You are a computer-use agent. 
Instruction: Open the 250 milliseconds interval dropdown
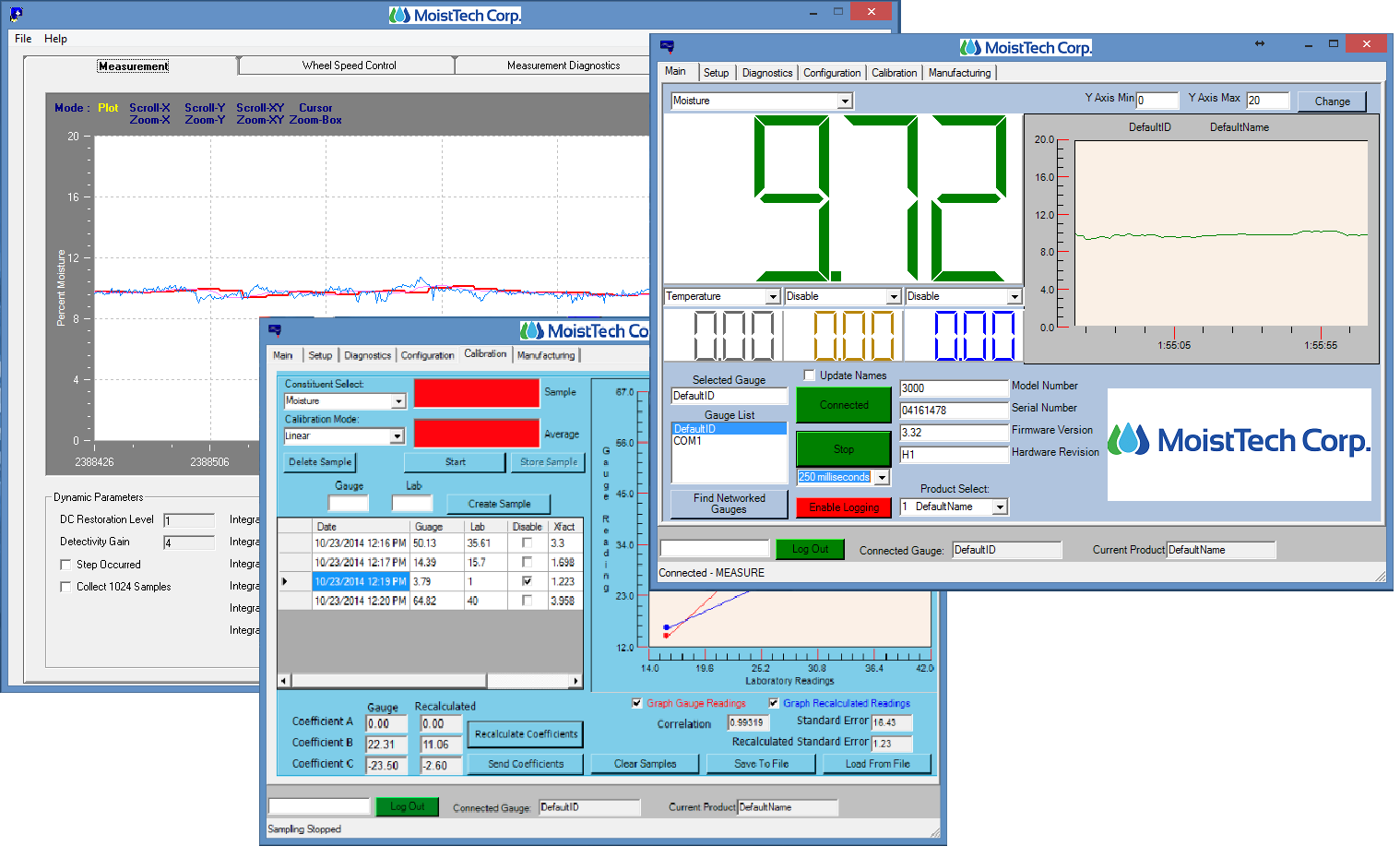coord(882,477)
